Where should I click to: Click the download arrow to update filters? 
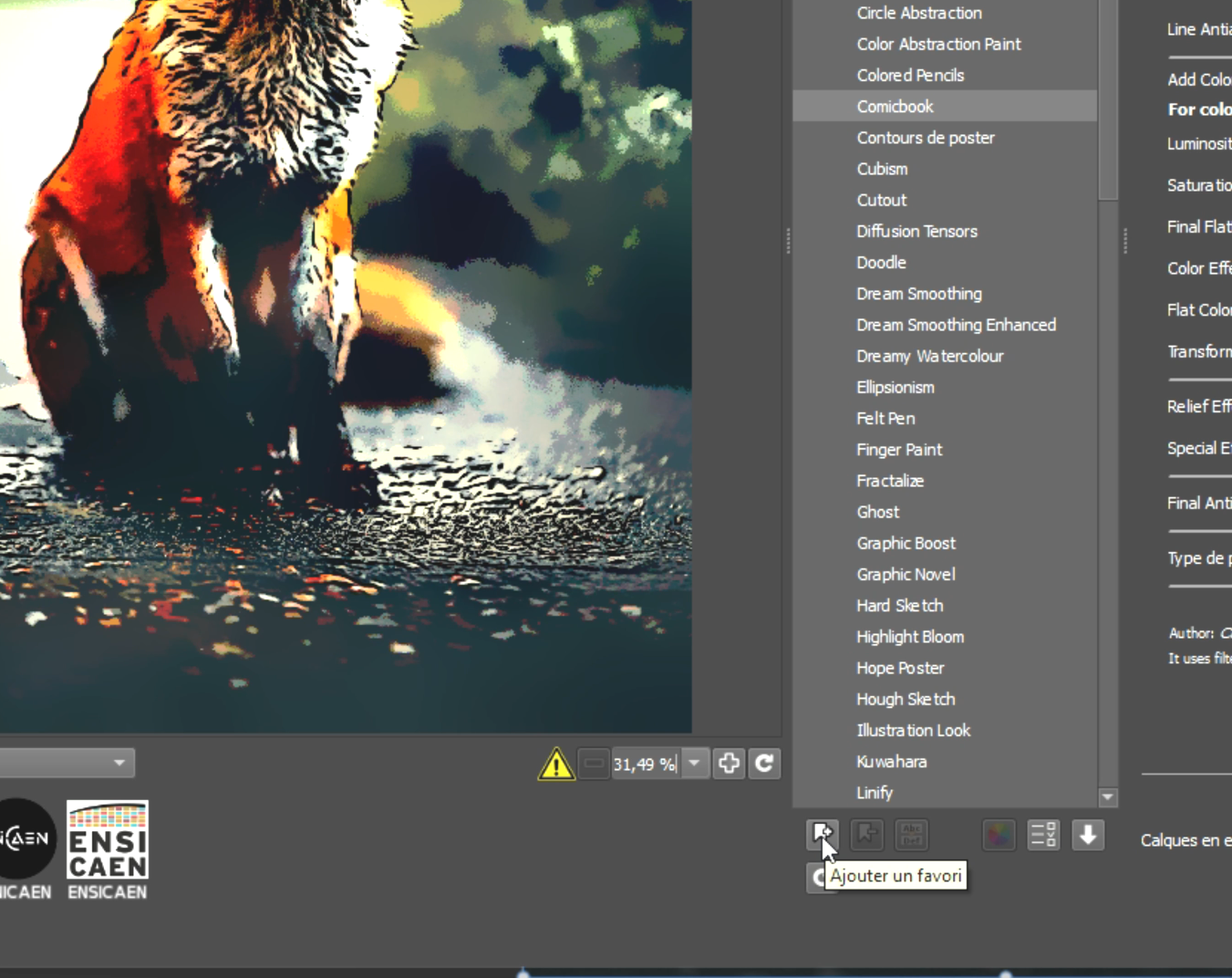[1088, 834]
